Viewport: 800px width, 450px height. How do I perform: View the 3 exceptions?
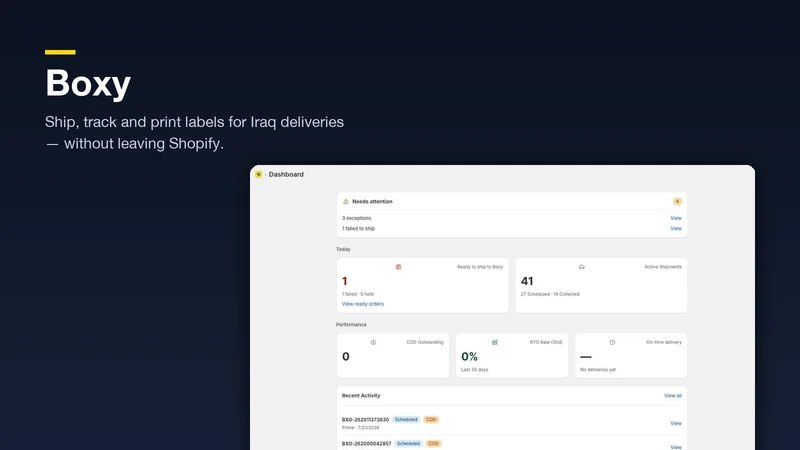[676, 218]
